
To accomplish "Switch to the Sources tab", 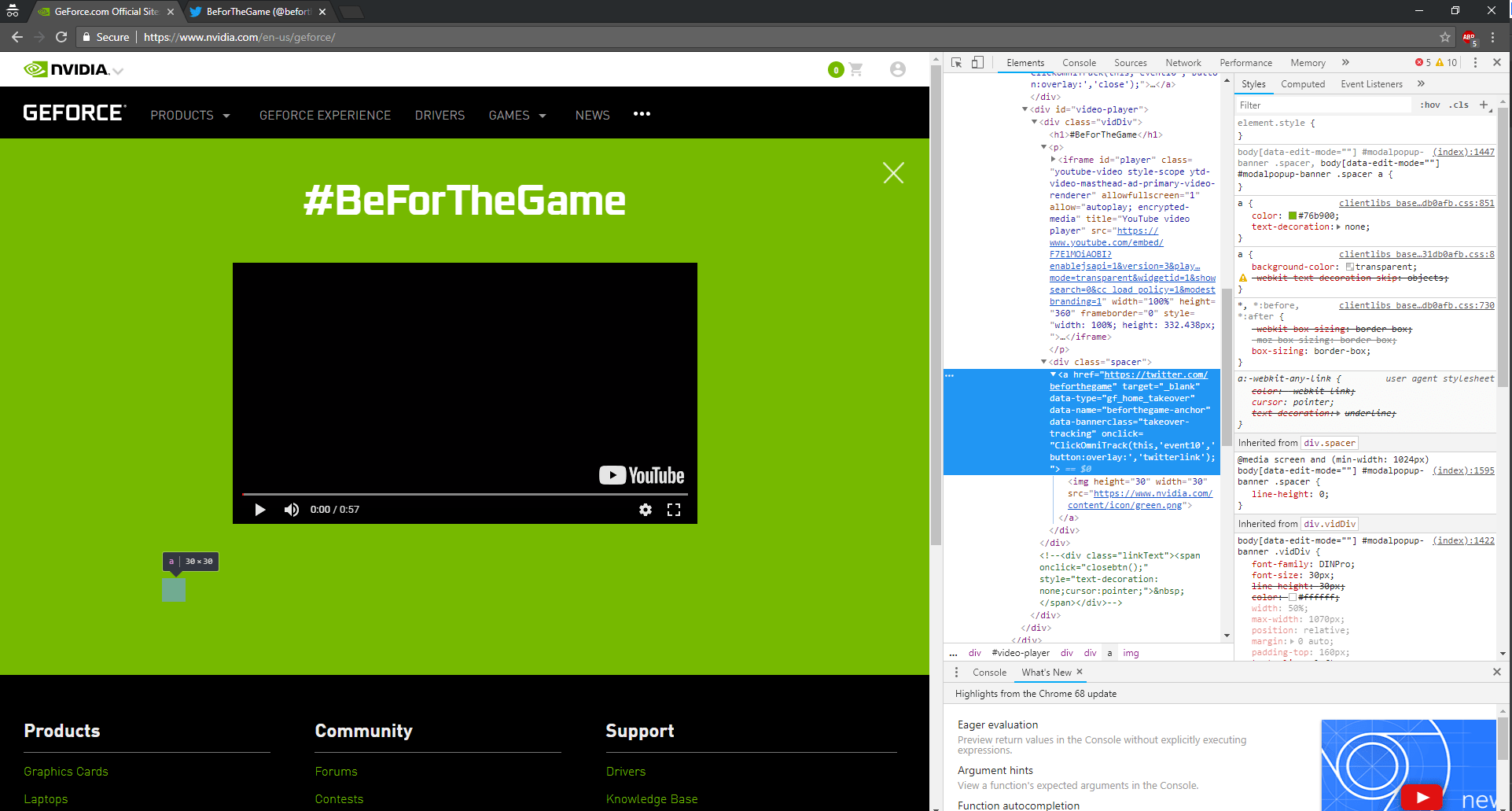I will 1130,63.
